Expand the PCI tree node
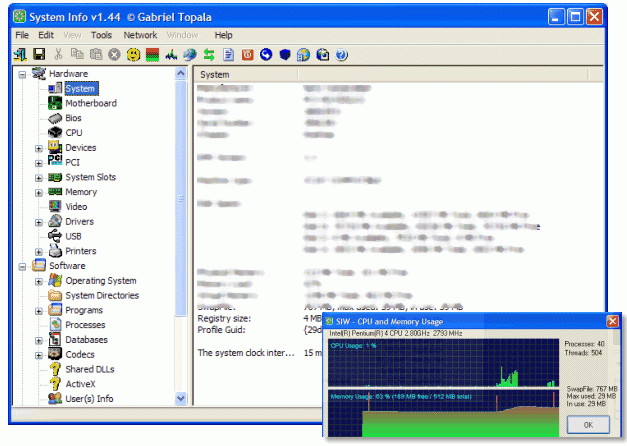 (39, 163)
